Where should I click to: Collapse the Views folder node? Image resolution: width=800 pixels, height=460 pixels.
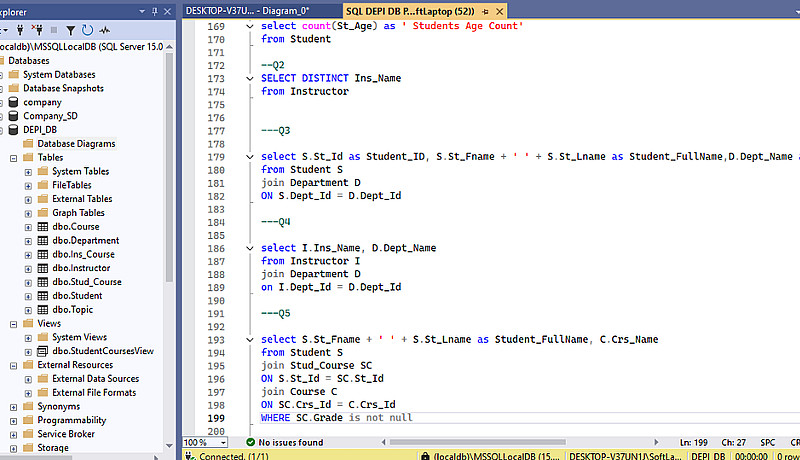click(x=14, y=324)
